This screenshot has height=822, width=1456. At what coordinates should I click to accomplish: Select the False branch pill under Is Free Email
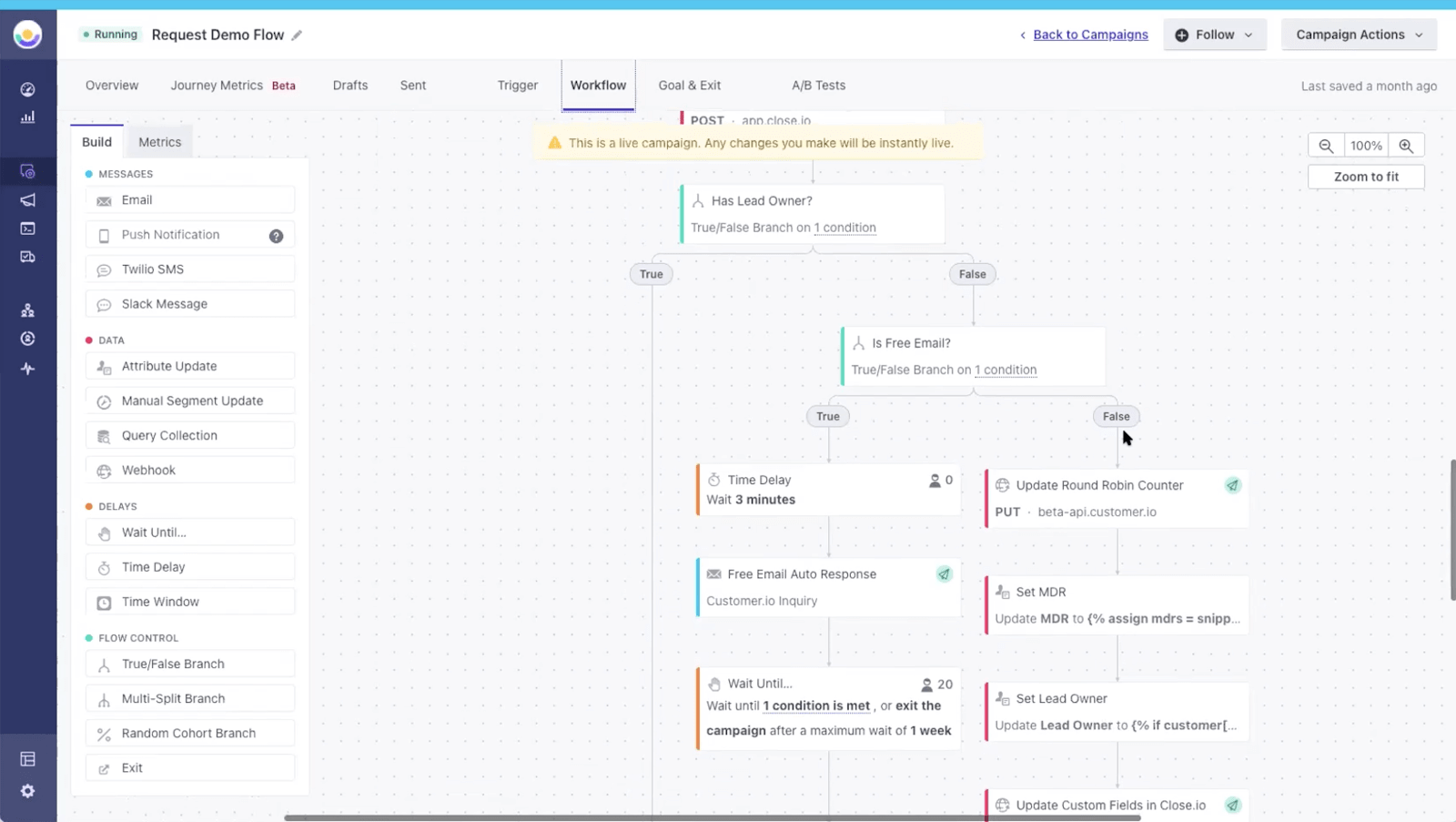[1115, 416]
